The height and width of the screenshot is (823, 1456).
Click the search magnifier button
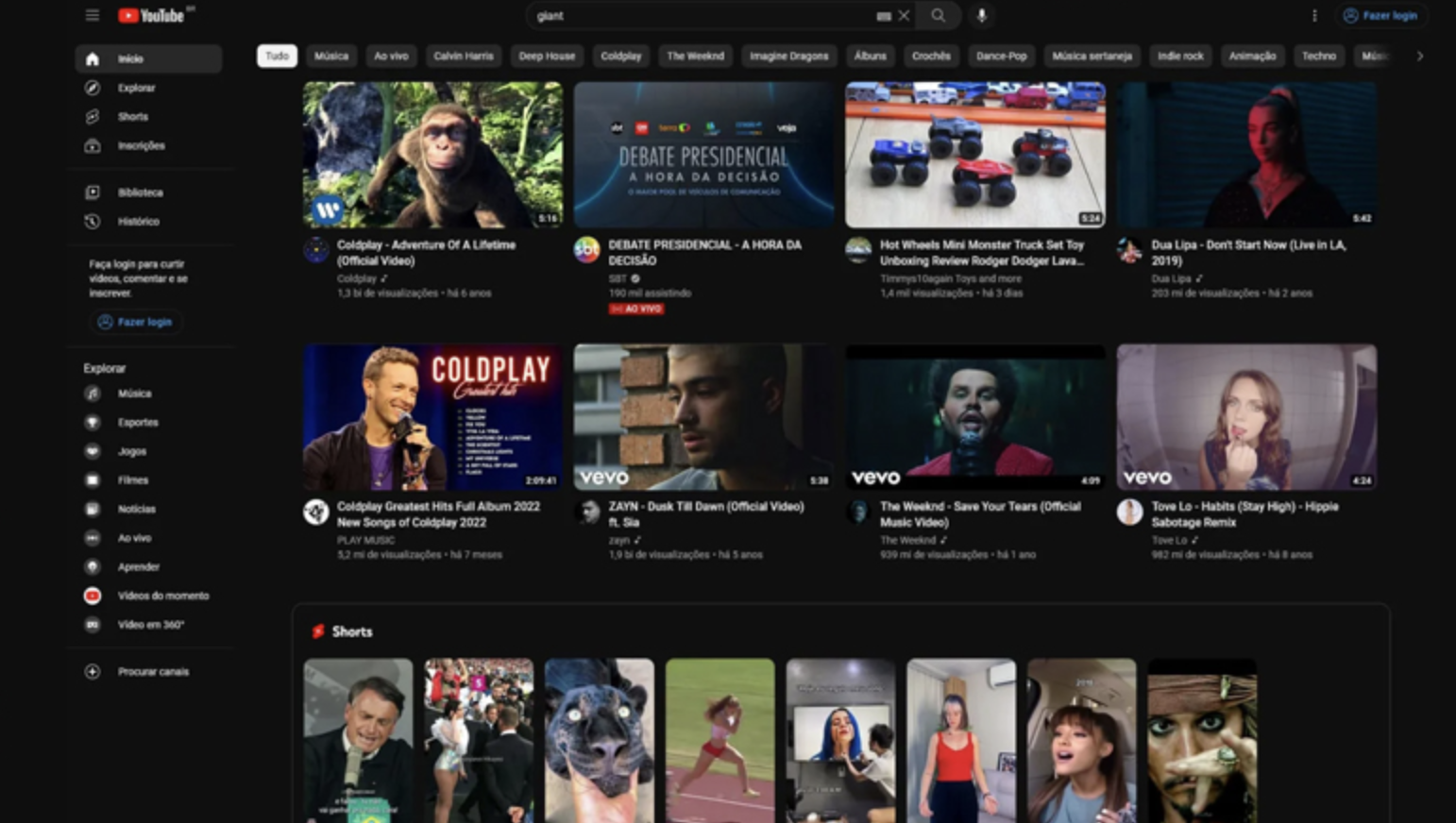[938, 15]
